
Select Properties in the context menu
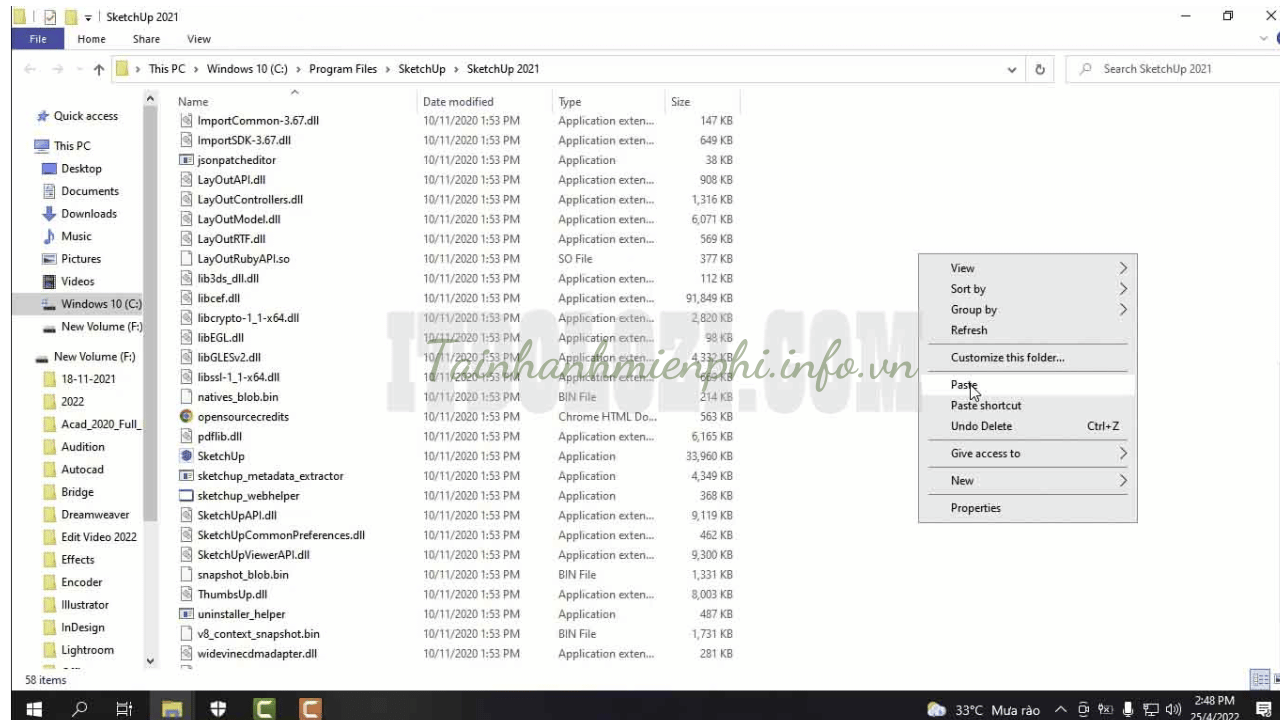tap(975, 508)
